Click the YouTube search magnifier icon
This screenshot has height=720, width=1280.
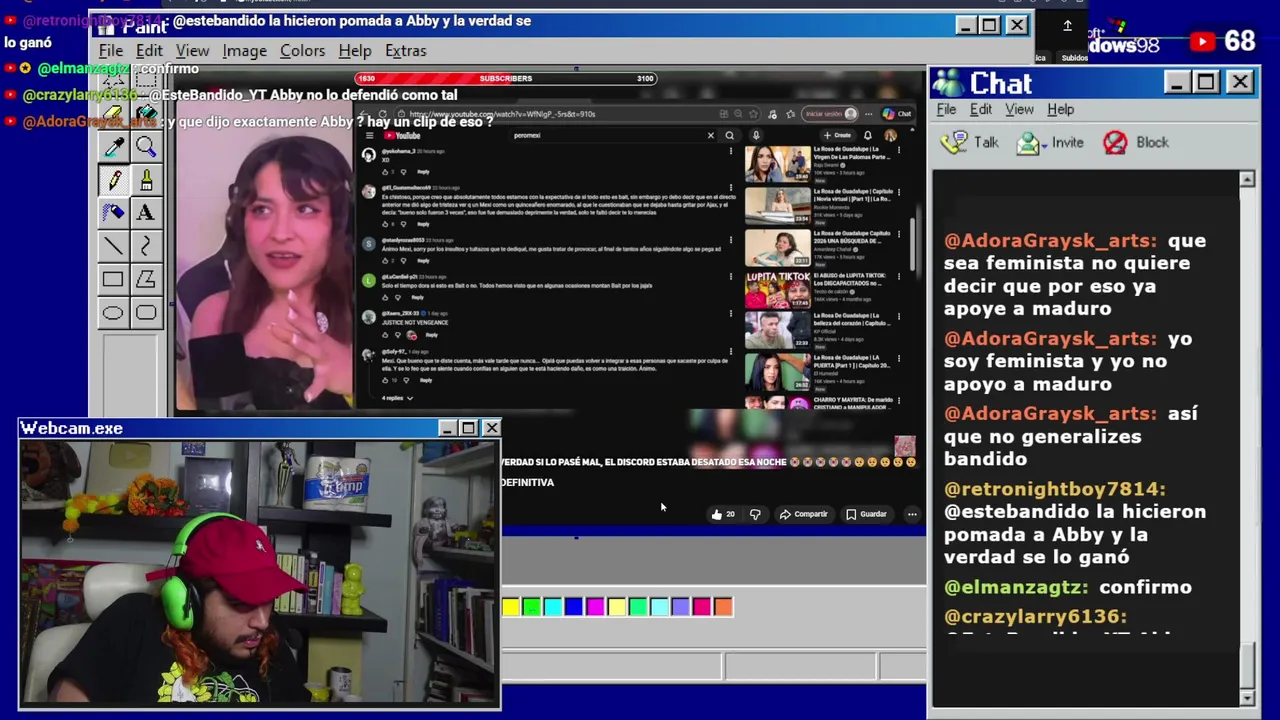729,135
